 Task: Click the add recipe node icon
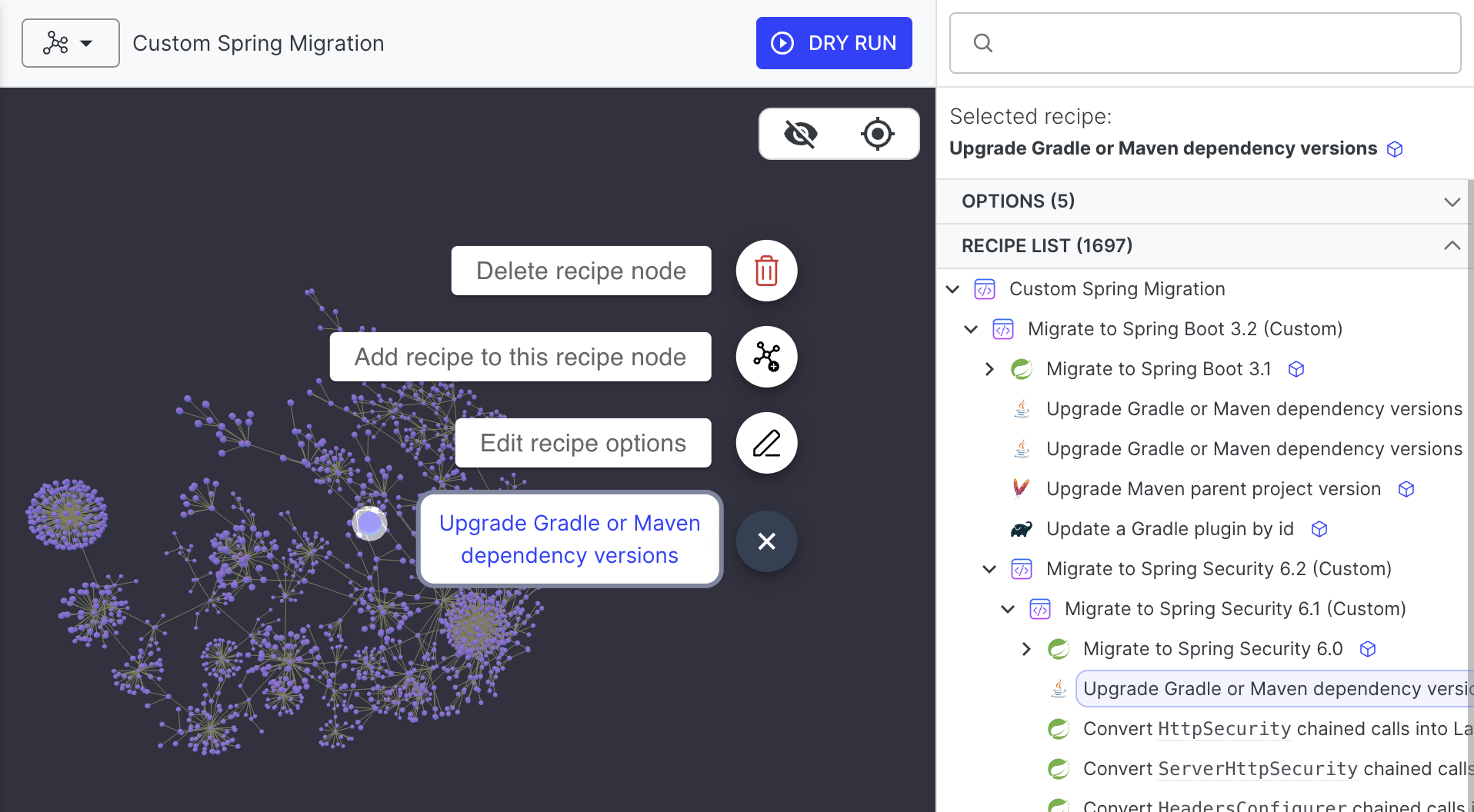[x=766, y=357]
